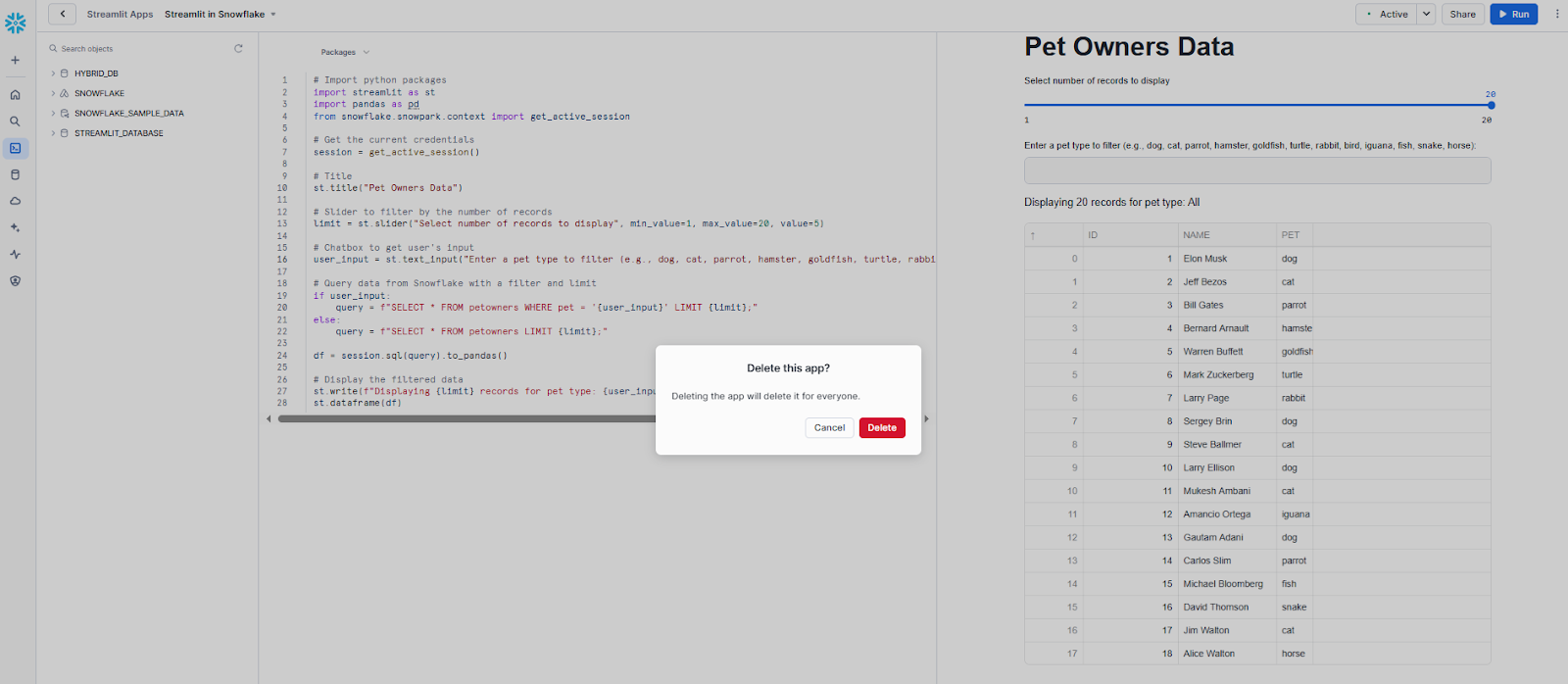This screenshot has width=1568, height=684.
Task: Click the shield admin icon in sidebar
Action: click(x=15, y=280)
